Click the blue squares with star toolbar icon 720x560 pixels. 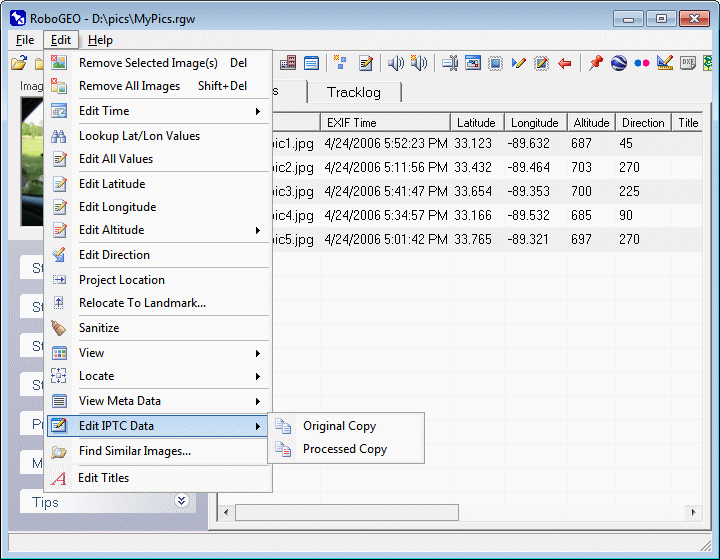[340, 63]
